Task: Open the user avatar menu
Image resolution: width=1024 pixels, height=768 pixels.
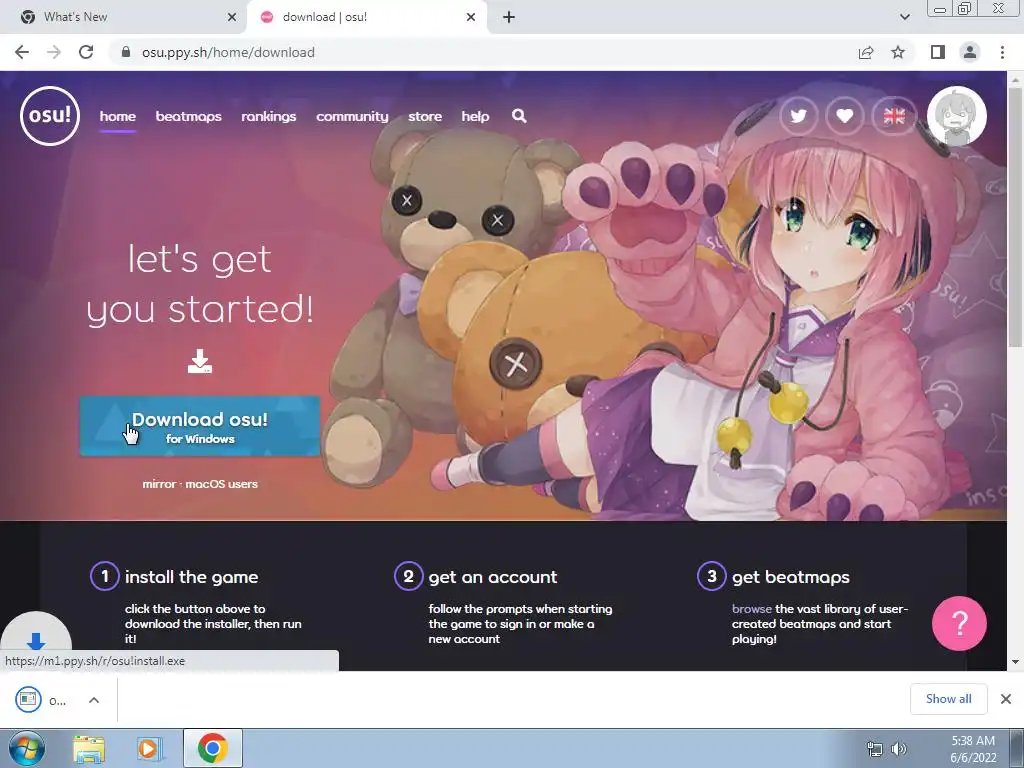Action: point(957,116)
